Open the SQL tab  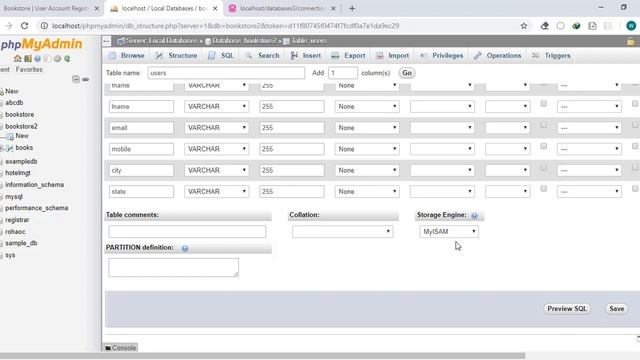[x=221, y=56]
